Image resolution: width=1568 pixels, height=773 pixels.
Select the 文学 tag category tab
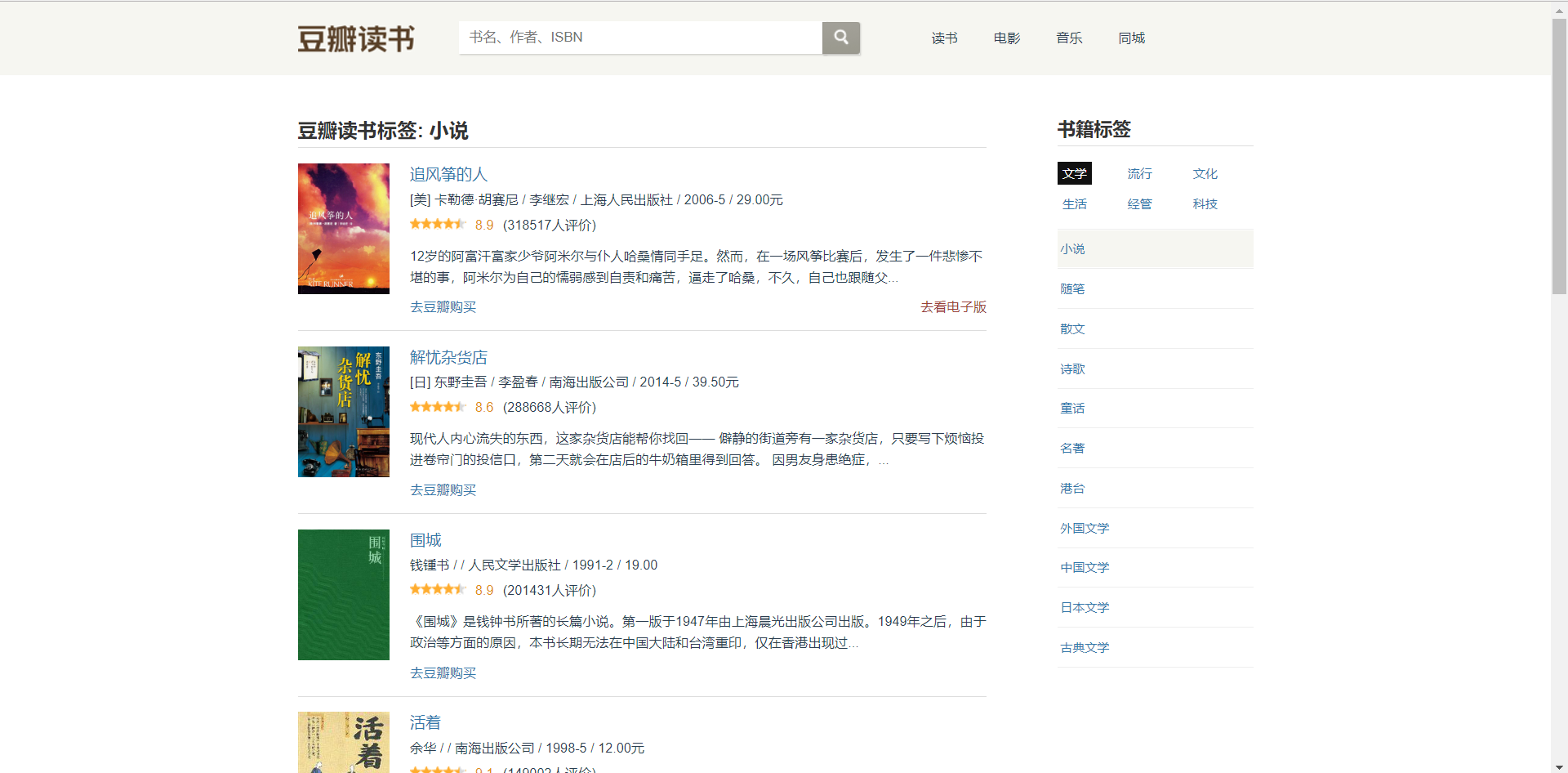[1075, 173]
